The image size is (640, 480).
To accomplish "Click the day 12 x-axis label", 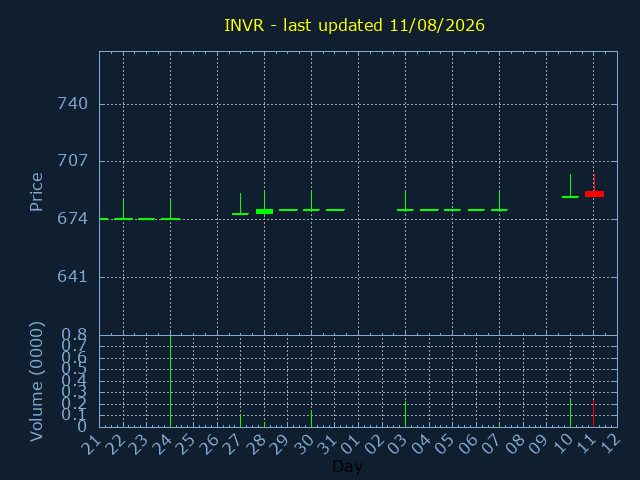I will tap(610, 444).
